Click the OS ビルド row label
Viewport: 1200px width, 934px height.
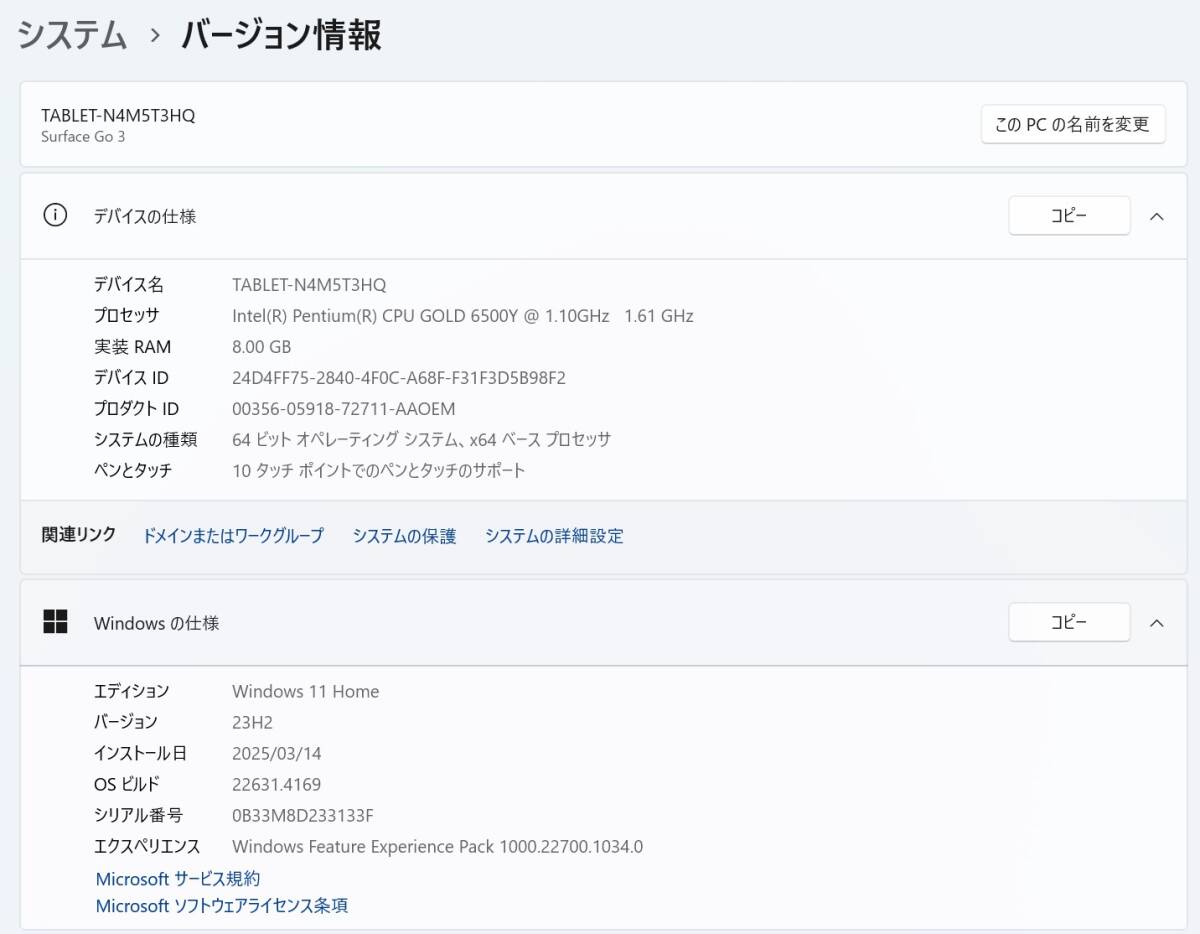[127, 784]
